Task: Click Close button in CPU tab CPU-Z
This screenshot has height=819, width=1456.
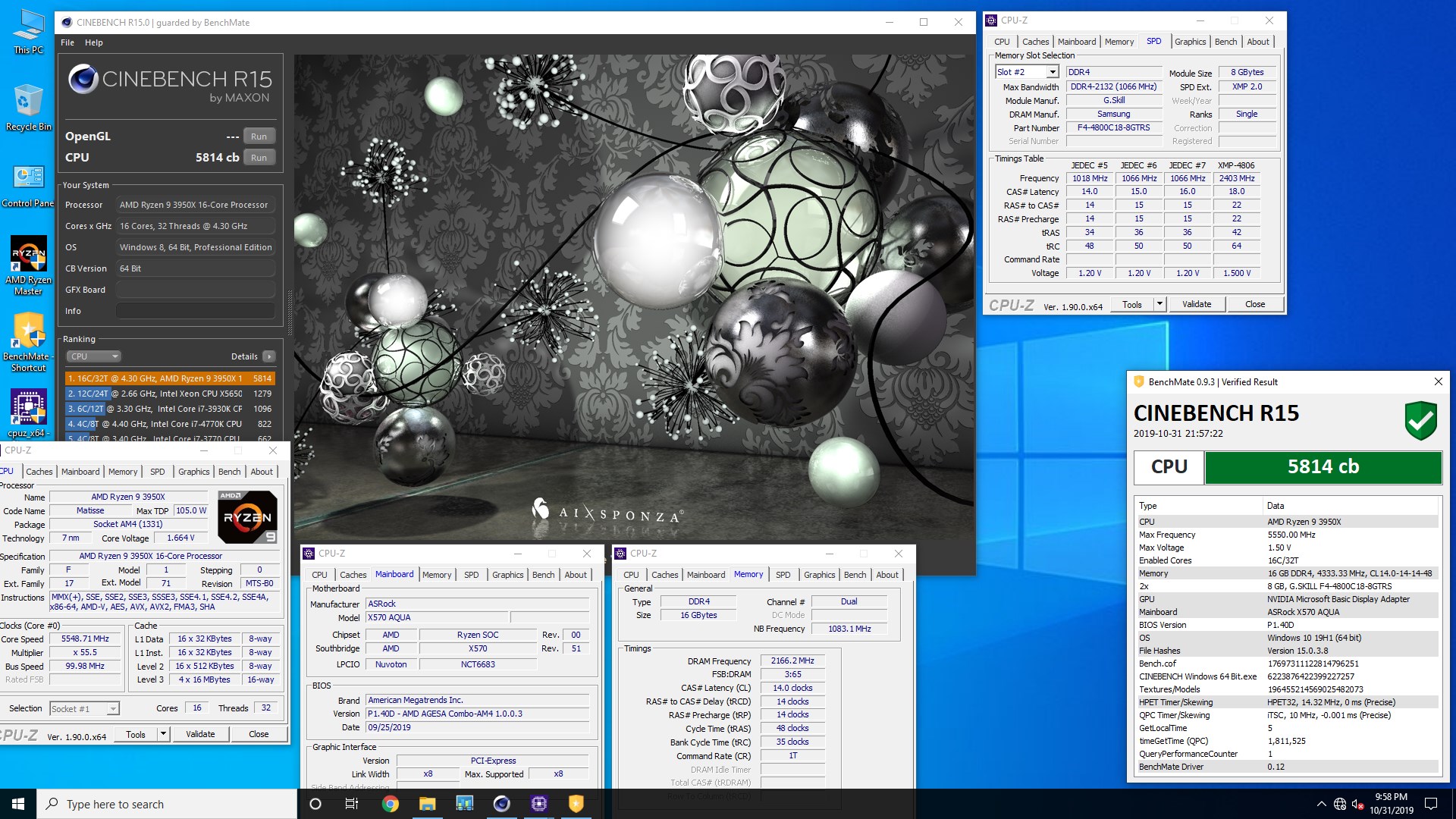Action: point(259,734)
